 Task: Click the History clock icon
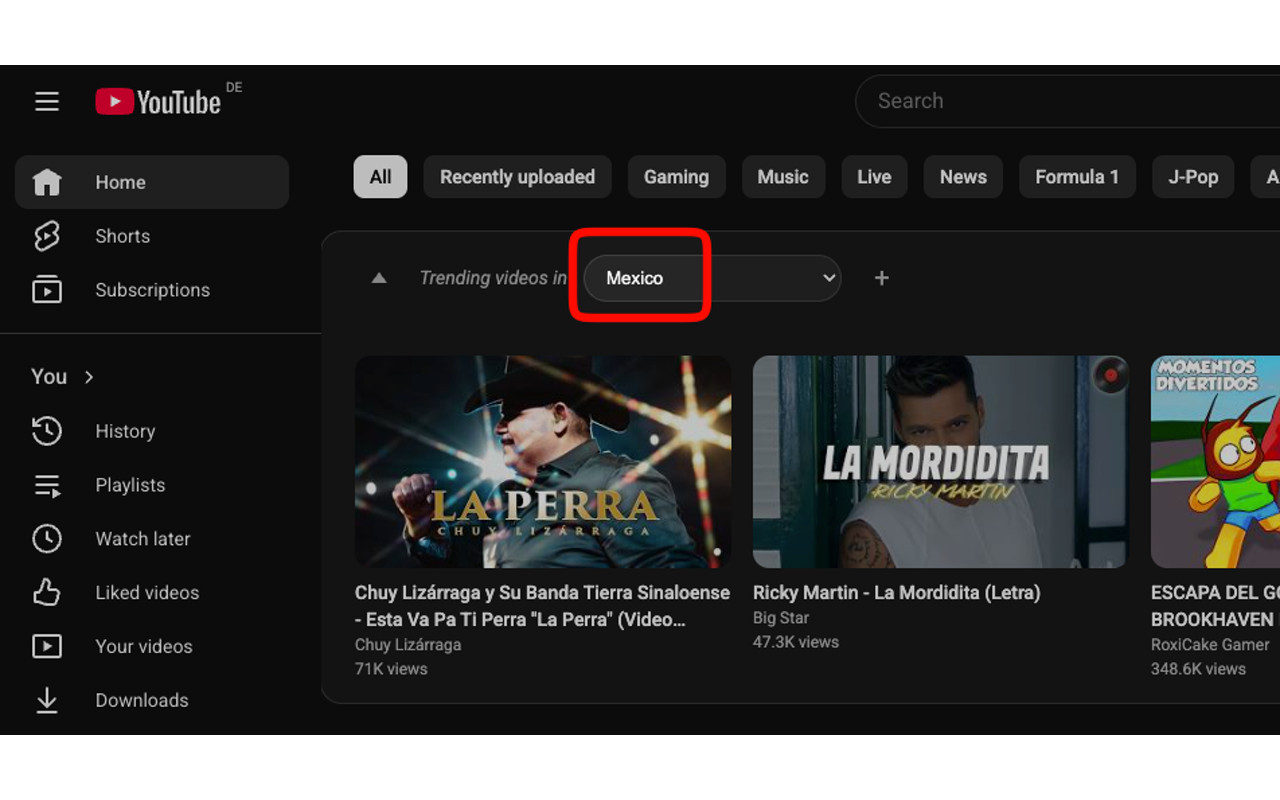47,431
